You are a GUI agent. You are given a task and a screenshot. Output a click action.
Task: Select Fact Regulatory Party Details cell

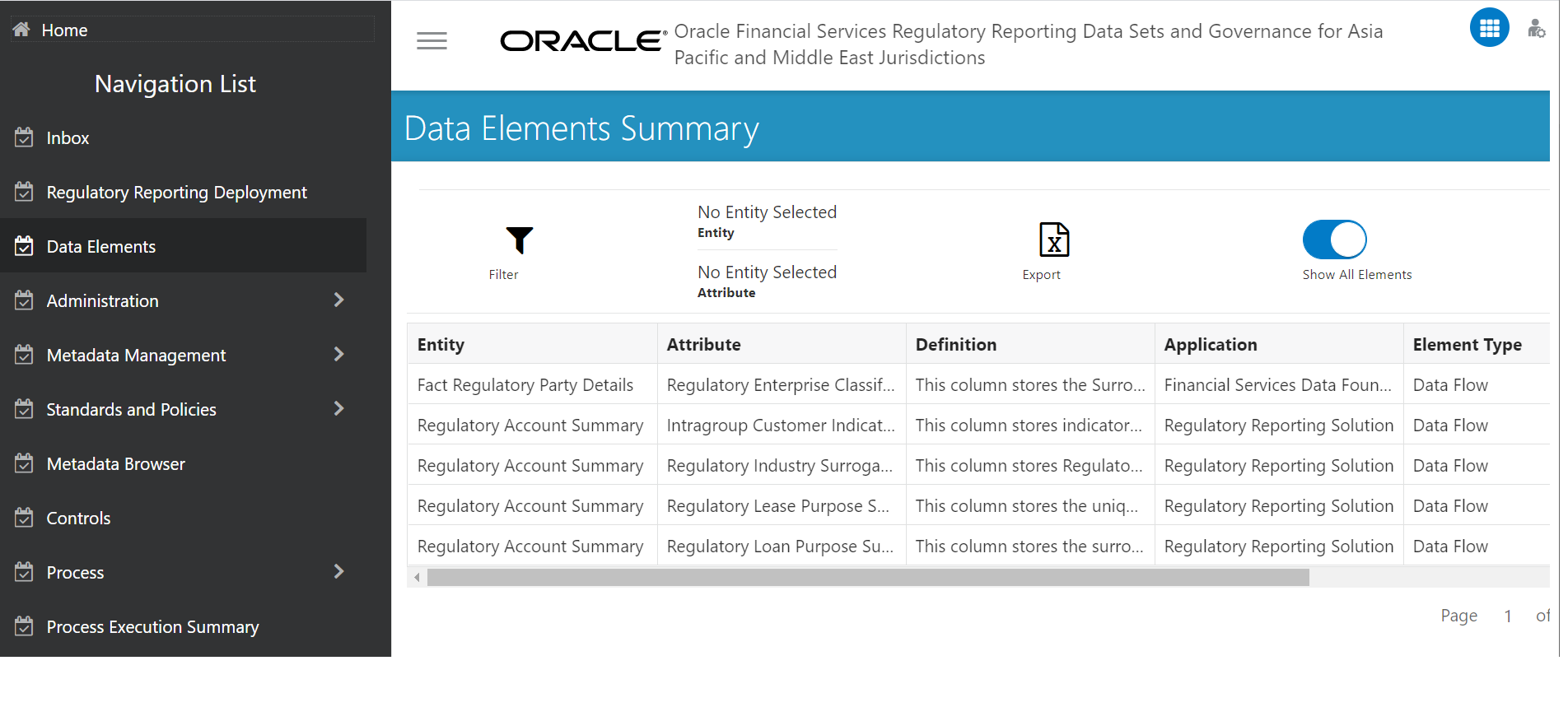click(532, 384)
